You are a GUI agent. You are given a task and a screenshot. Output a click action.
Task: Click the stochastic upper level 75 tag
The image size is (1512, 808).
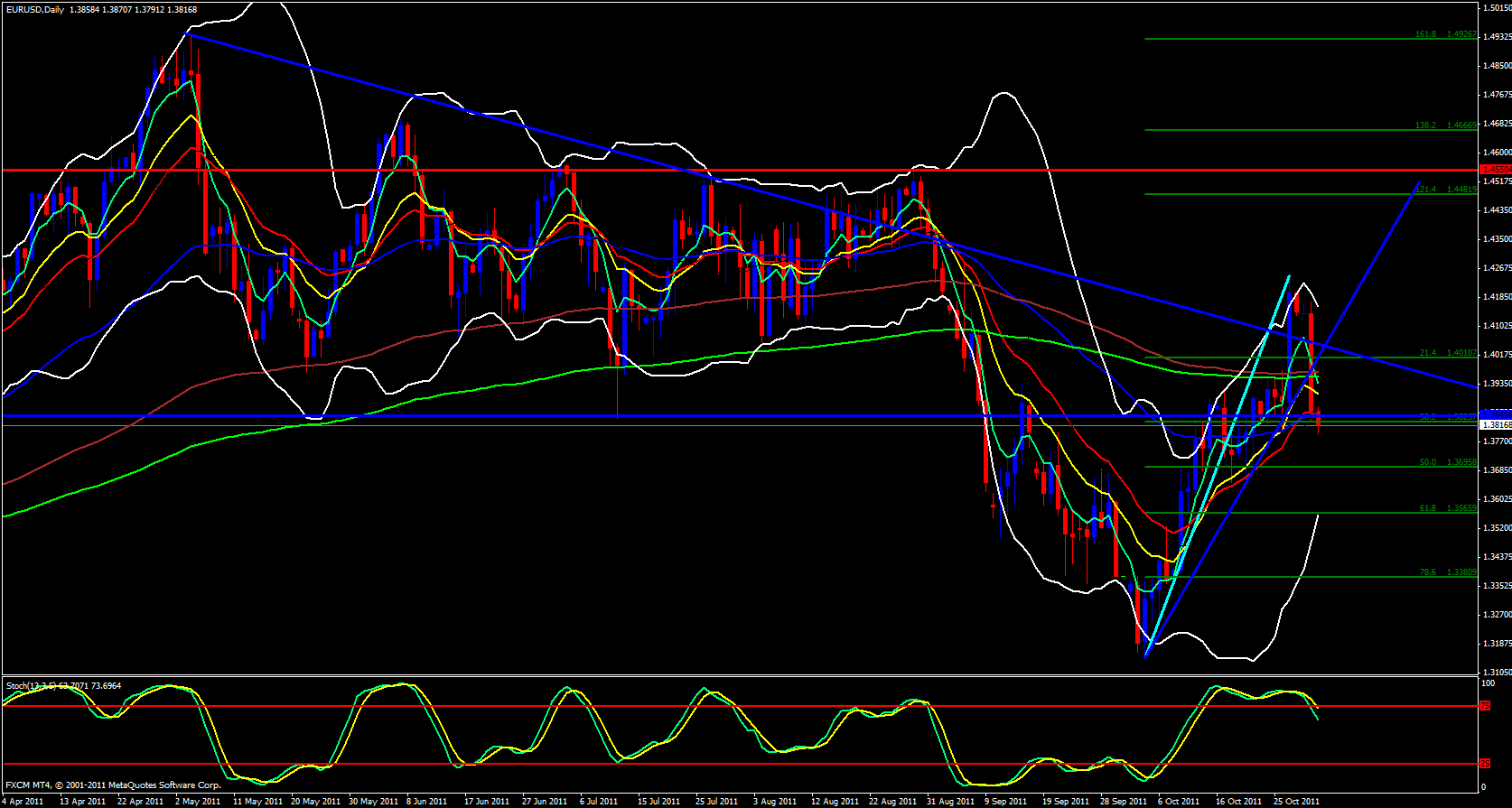(1485, 706)
